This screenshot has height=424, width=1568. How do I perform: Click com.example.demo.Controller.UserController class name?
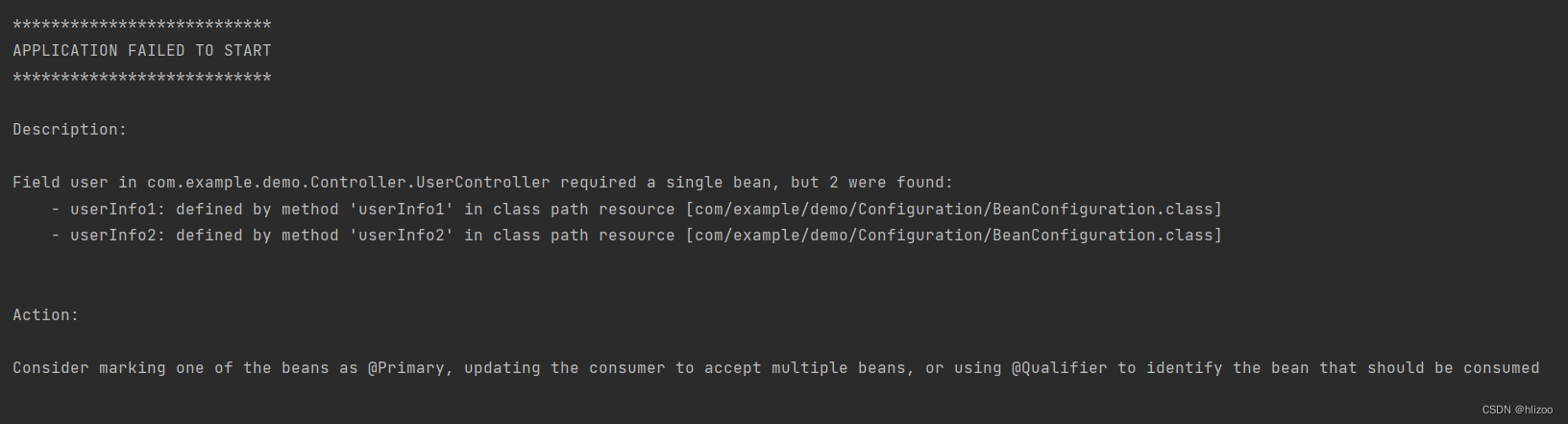click(x=349, y=183)
